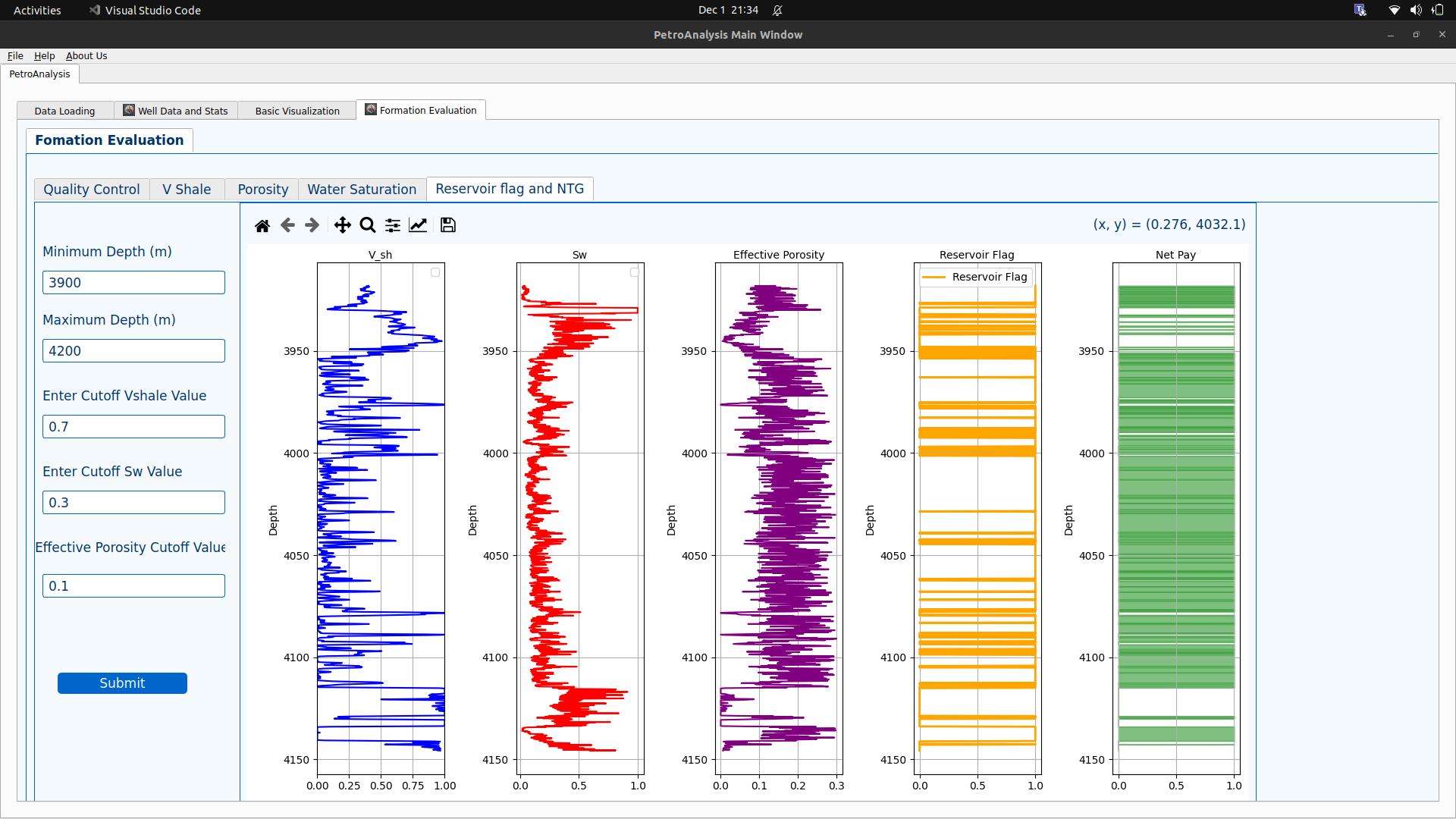Click the forward arrow navigation icon
Viewport: 1456px width, 819px height.
pos(312,224)
